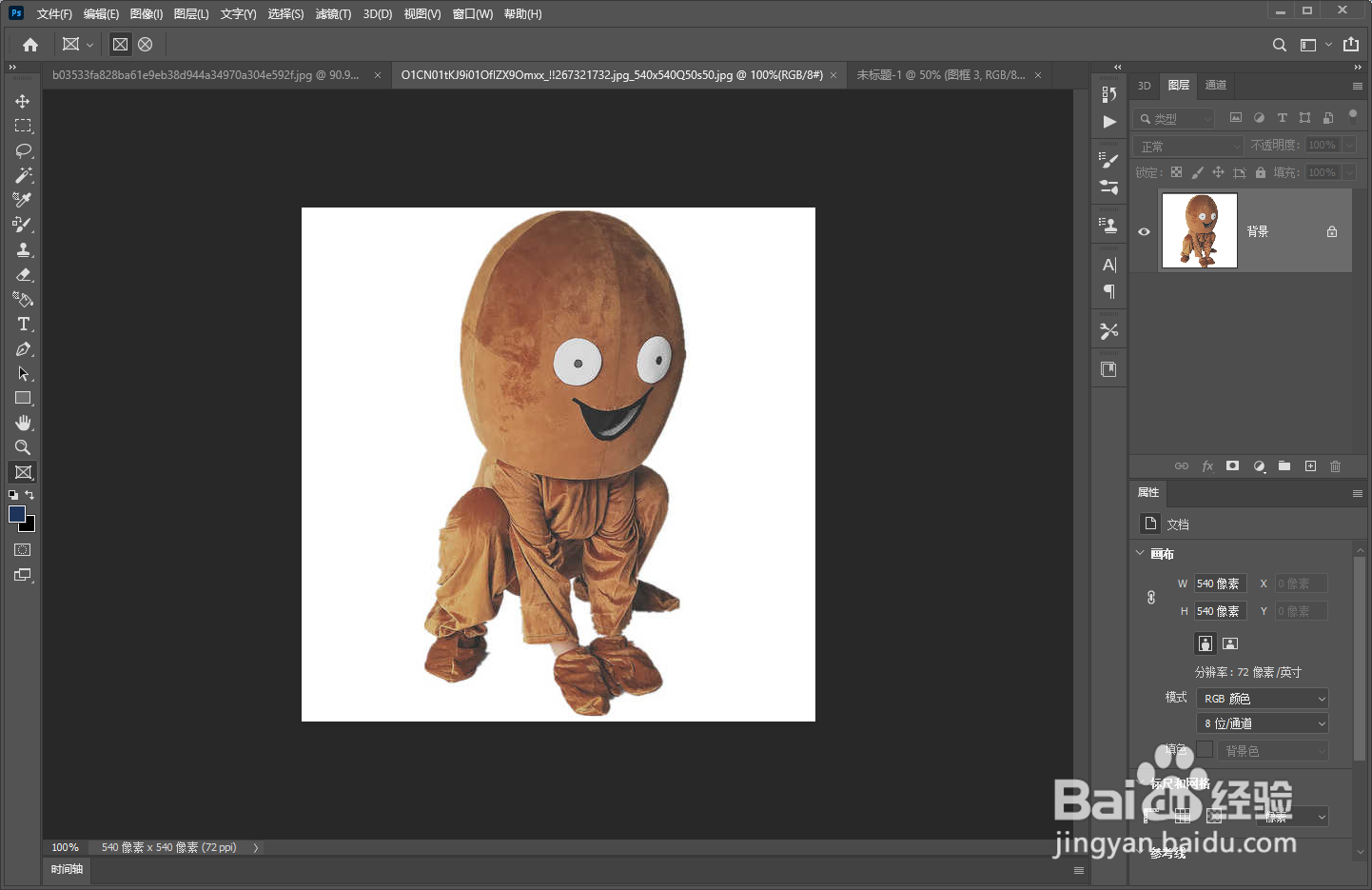1372x890 pixels.
Task: Click the foreground color swatch
Action: pyautogui.click(x=16, y=514)
